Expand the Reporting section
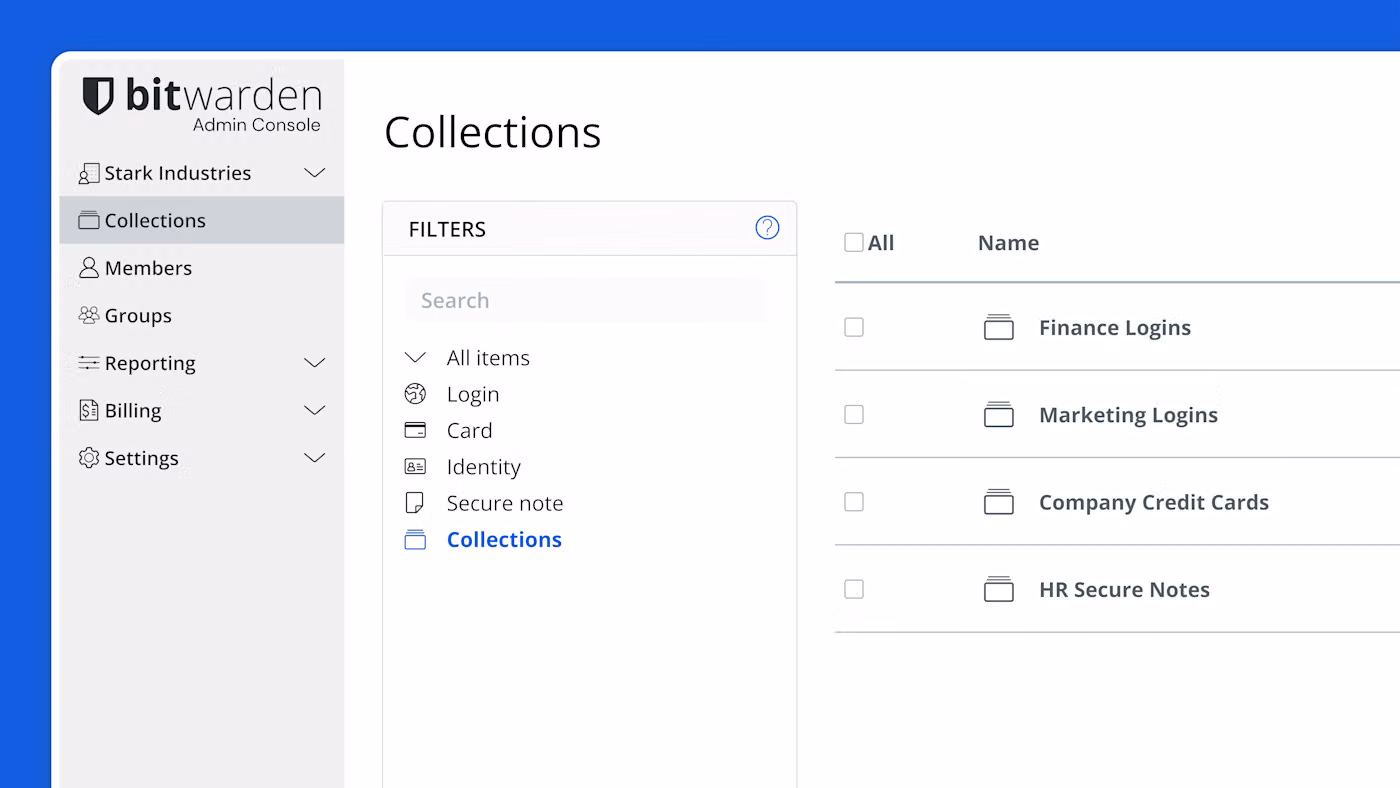This screenshot has width=1400, height=788. coord(314,363)
